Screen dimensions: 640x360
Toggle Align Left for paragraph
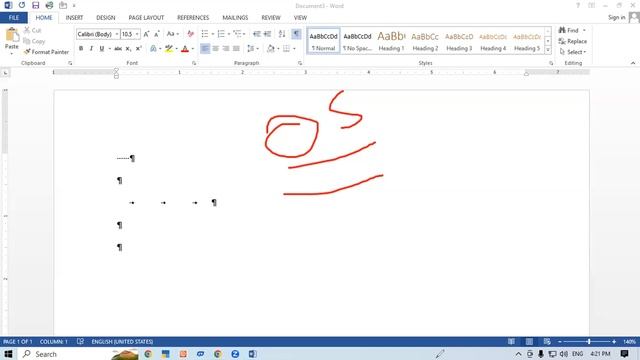[x=205, y=49]
